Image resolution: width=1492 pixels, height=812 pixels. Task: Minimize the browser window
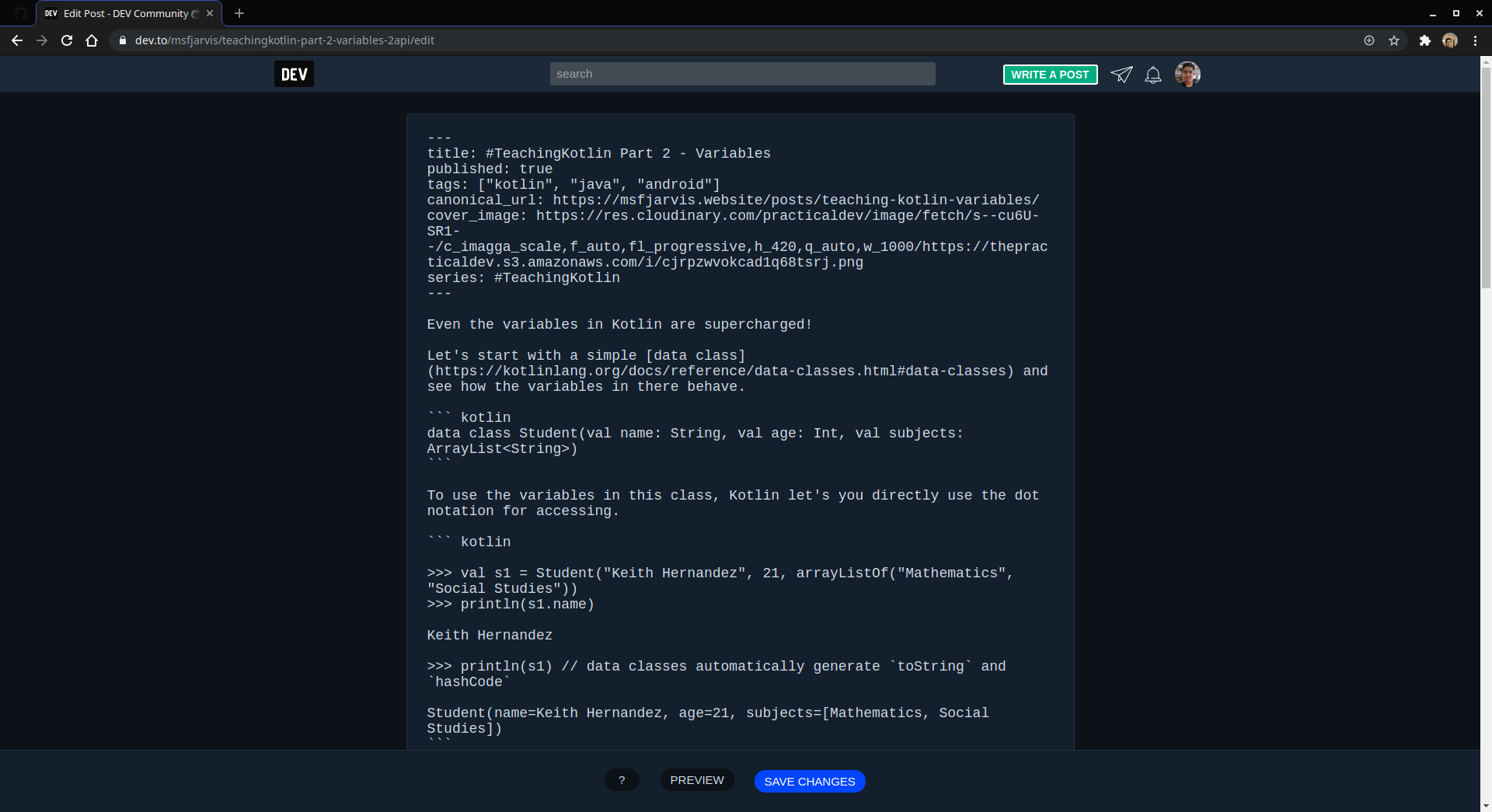[1432, 13]
